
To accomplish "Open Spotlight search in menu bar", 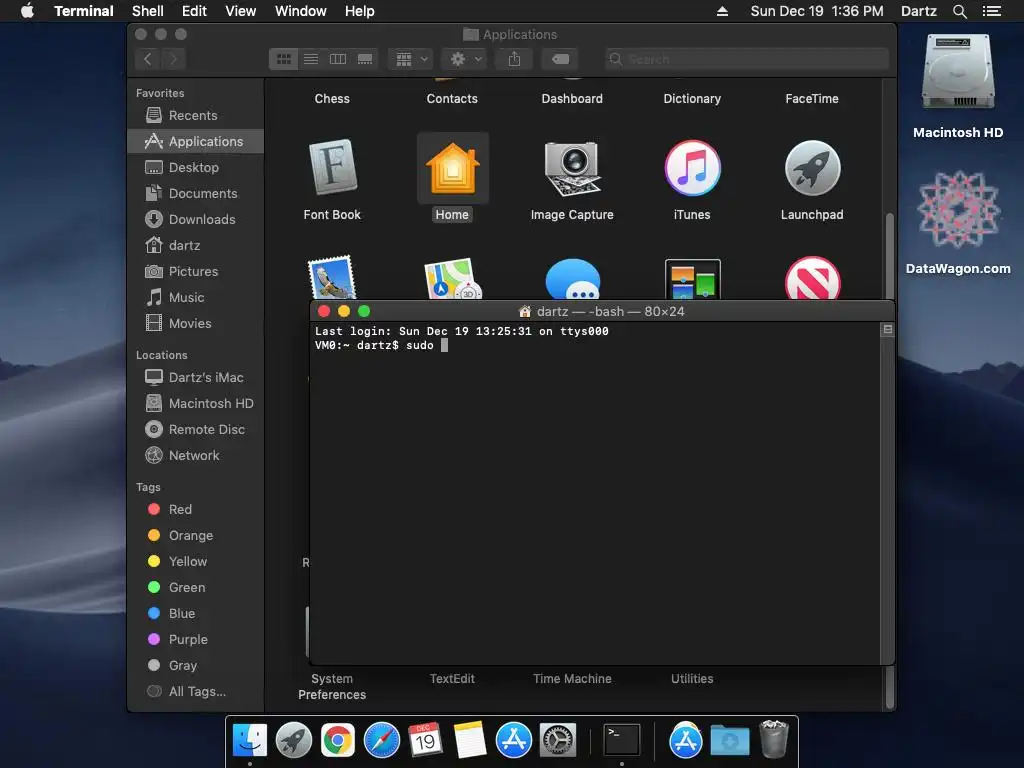I will click(960, 11).
